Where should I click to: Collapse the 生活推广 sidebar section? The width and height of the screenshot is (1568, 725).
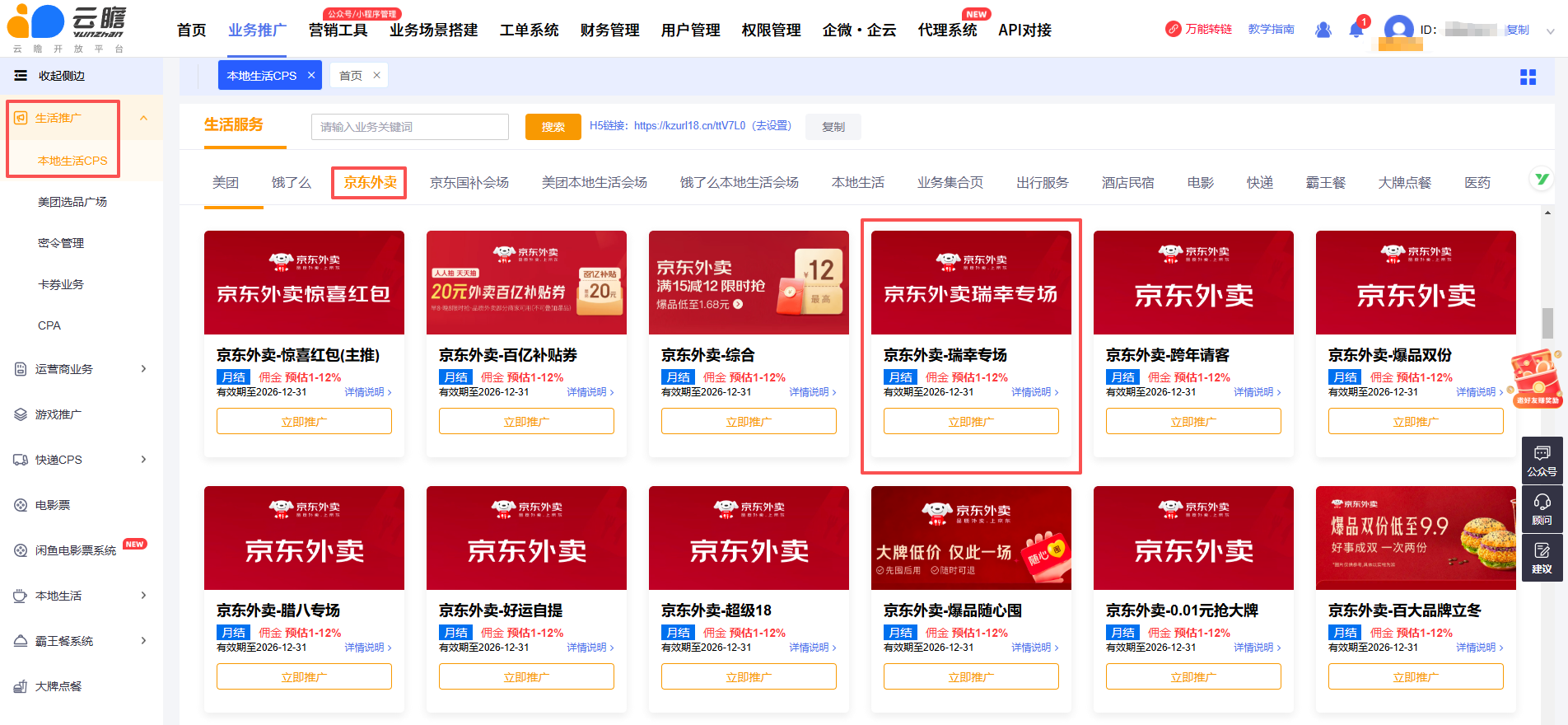(143, 118)
